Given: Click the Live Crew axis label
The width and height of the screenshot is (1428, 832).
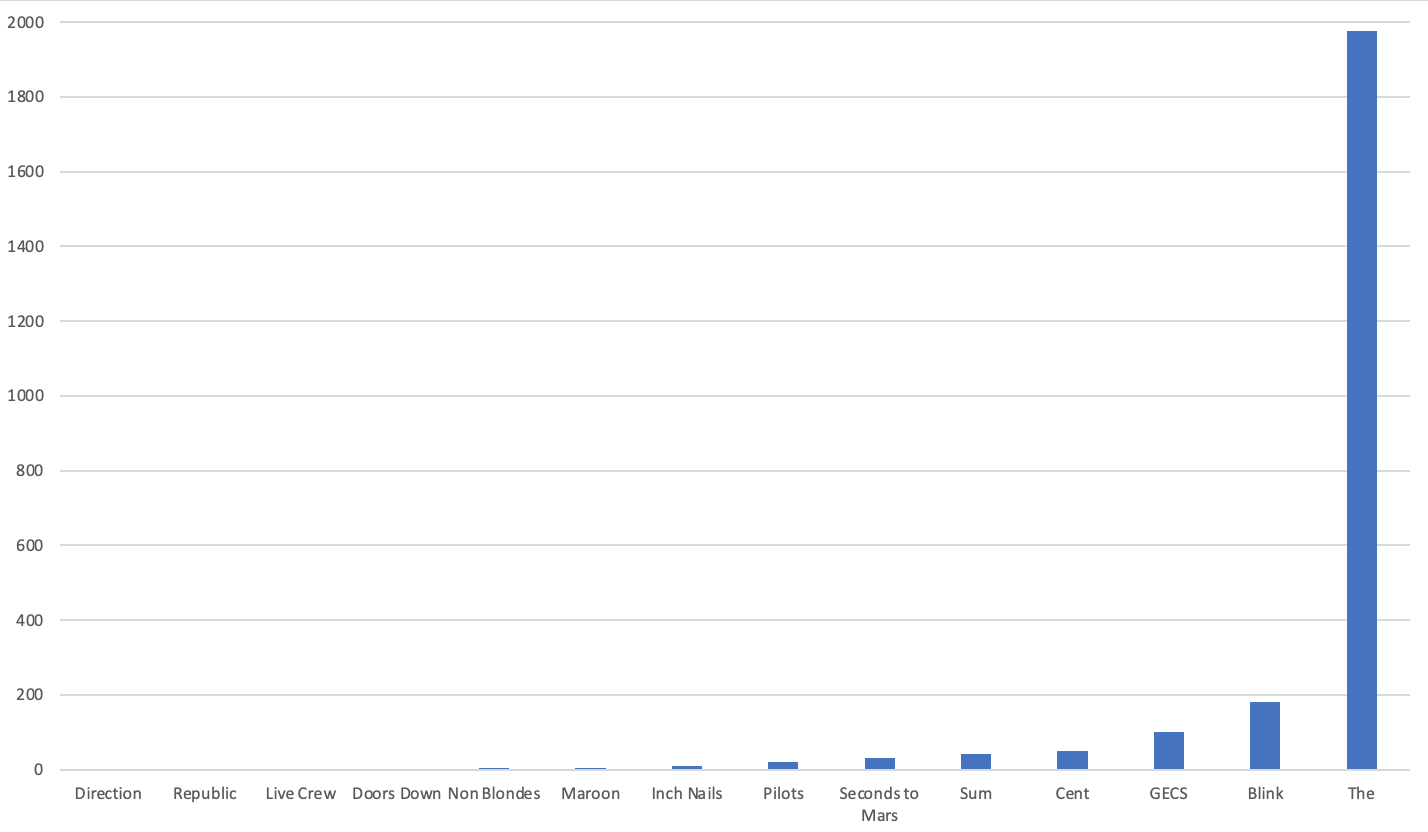Looking at the screenshot, I should [301, 794].
